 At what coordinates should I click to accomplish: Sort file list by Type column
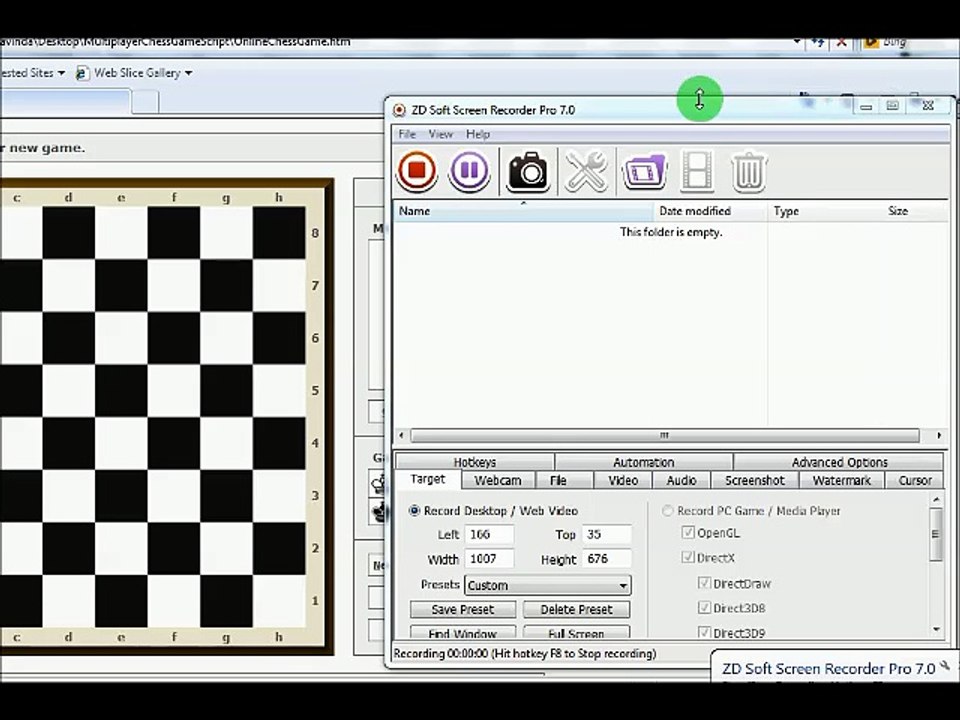point(824,211)
